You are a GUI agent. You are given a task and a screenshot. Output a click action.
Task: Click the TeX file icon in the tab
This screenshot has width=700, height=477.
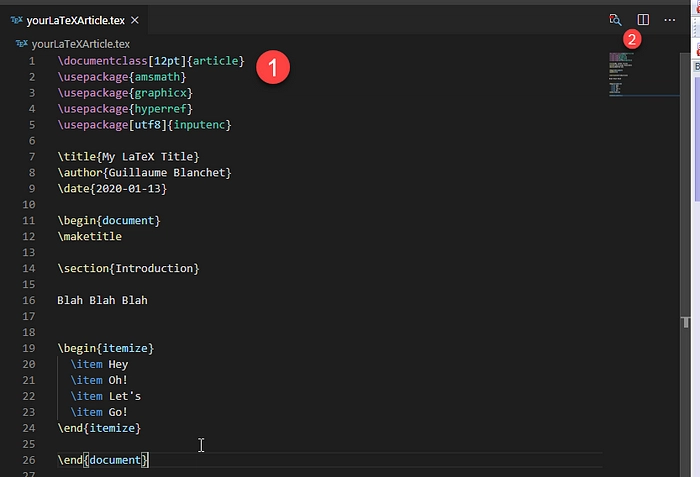[x=17, y=20]
